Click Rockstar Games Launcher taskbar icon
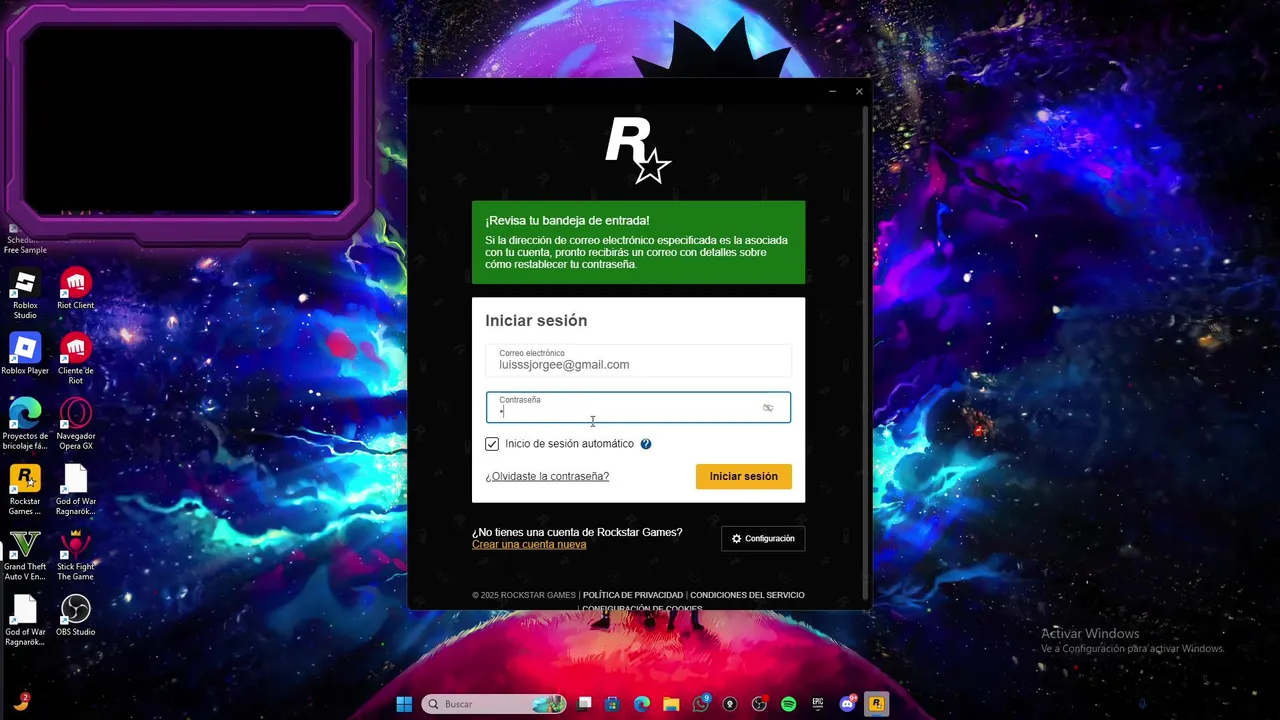The width and height of the screenshot is (1280, 720). pos(877,704)
